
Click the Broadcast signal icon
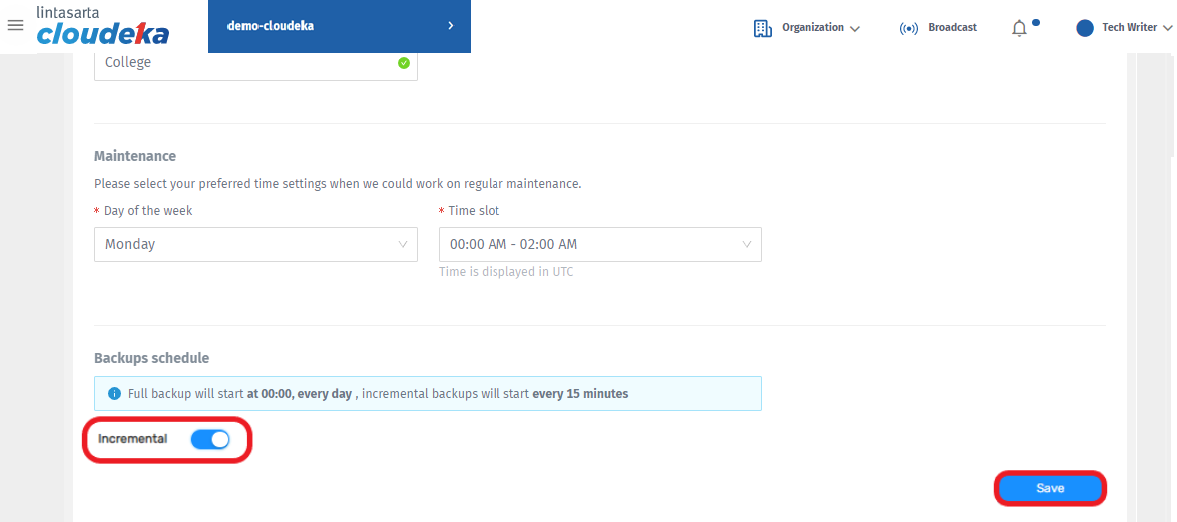tap(909, 28)
